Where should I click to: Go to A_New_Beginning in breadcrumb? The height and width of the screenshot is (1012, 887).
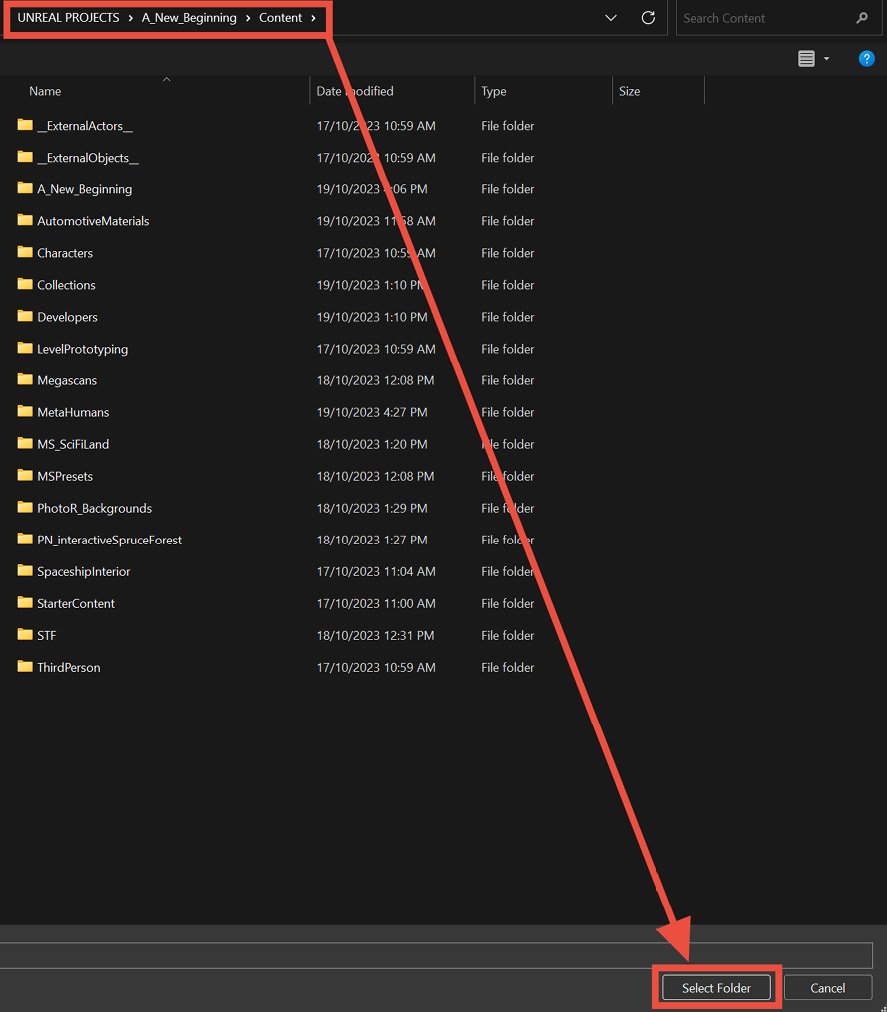click(189, 18)
